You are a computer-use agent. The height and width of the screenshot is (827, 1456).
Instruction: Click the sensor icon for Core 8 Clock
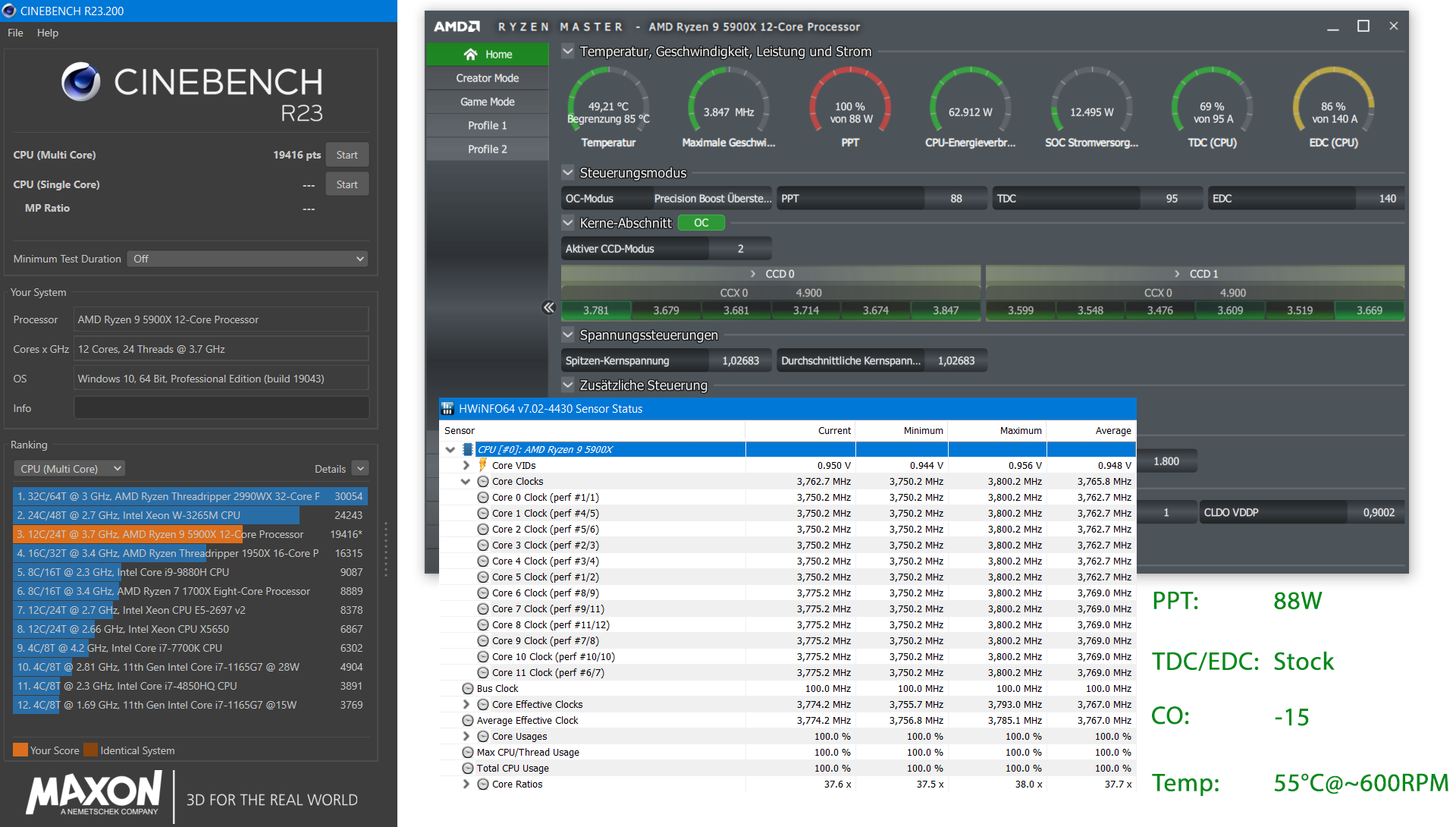(x=483, y=624)
